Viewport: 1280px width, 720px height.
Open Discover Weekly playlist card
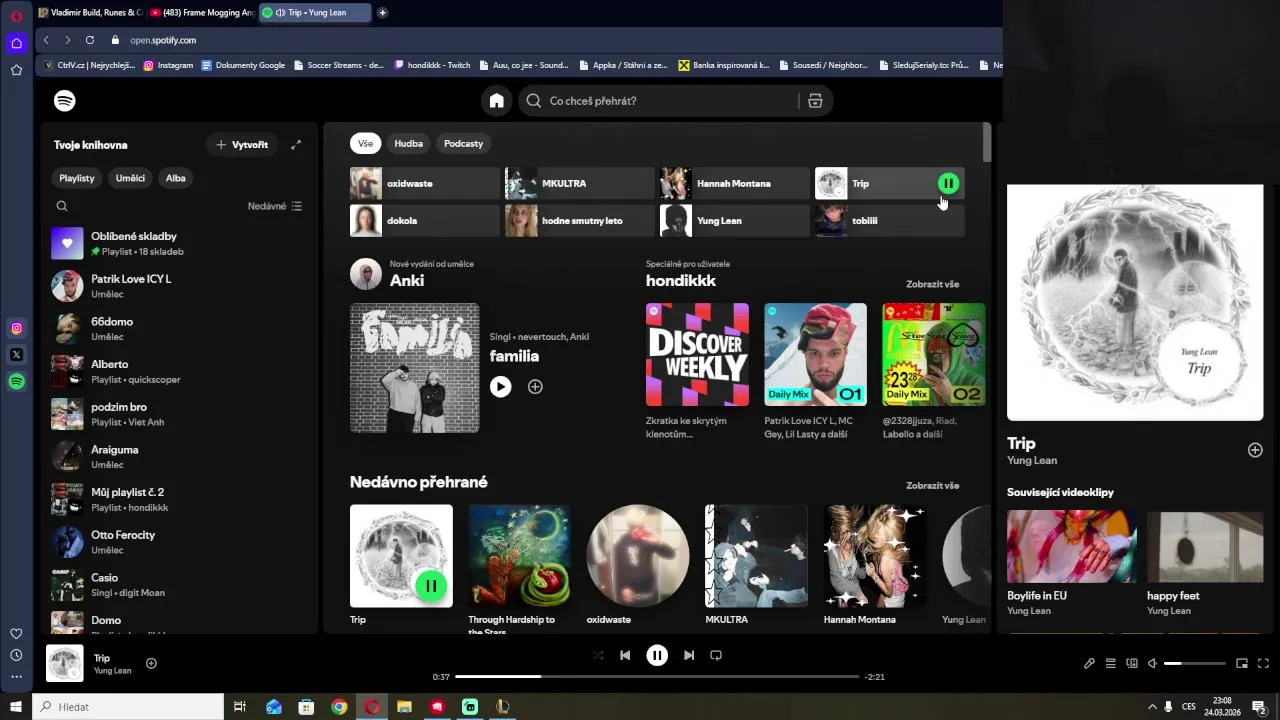click(x=697, y=371)
